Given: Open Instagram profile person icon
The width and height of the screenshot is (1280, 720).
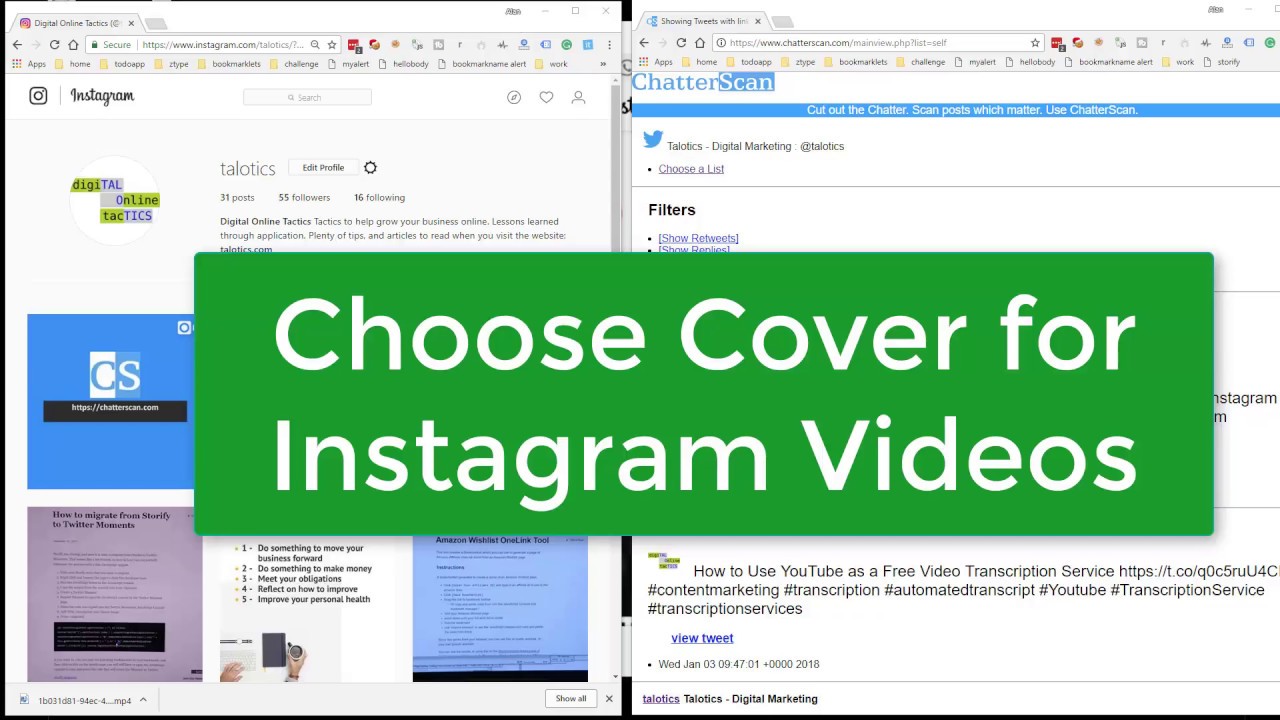Looking at the screenshot, I should [x=578, y=97].
